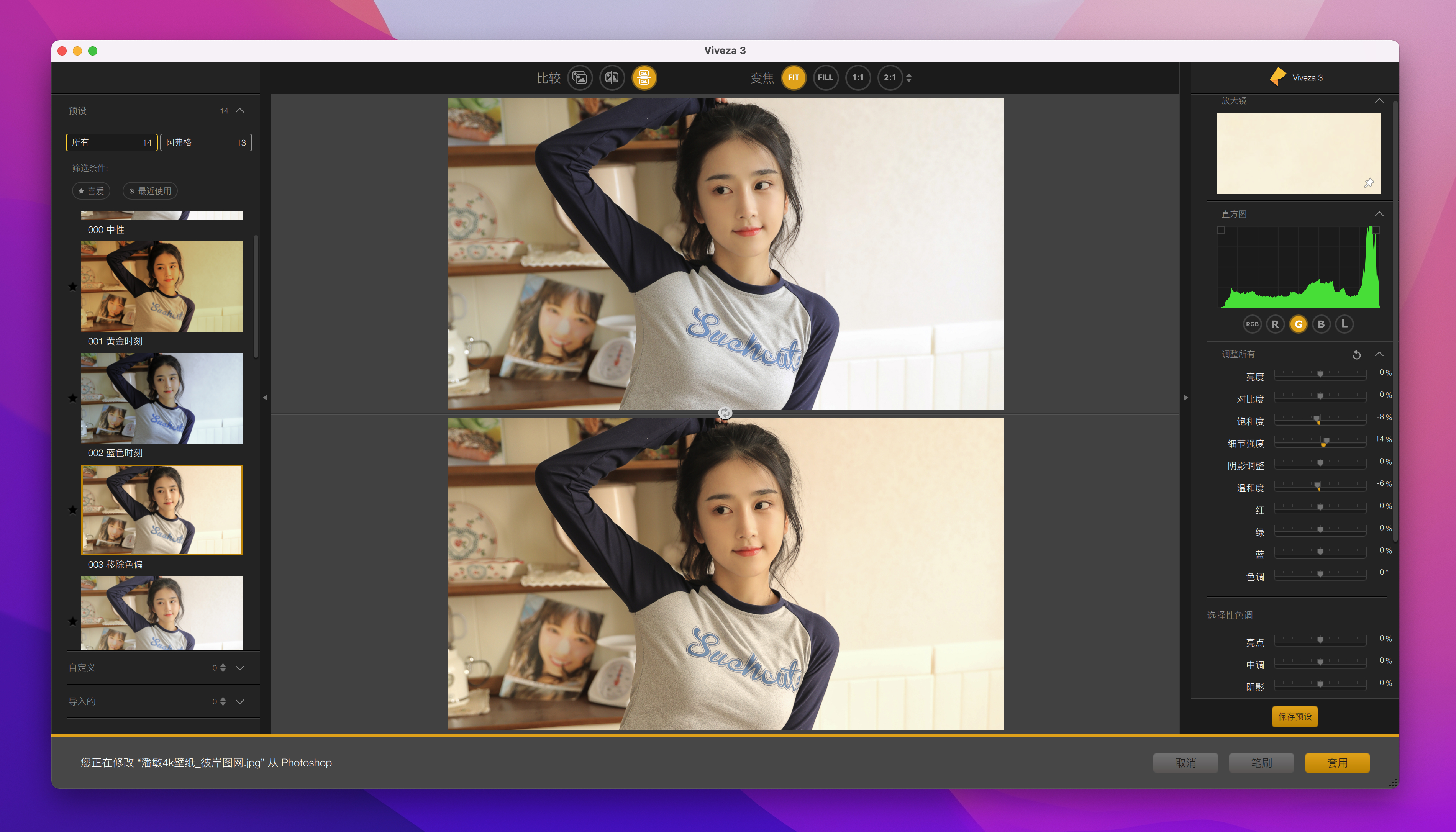1456x832 pixels.
Task: Click the reset arrow beside 调整所有
Action: tap(1357, 355)
